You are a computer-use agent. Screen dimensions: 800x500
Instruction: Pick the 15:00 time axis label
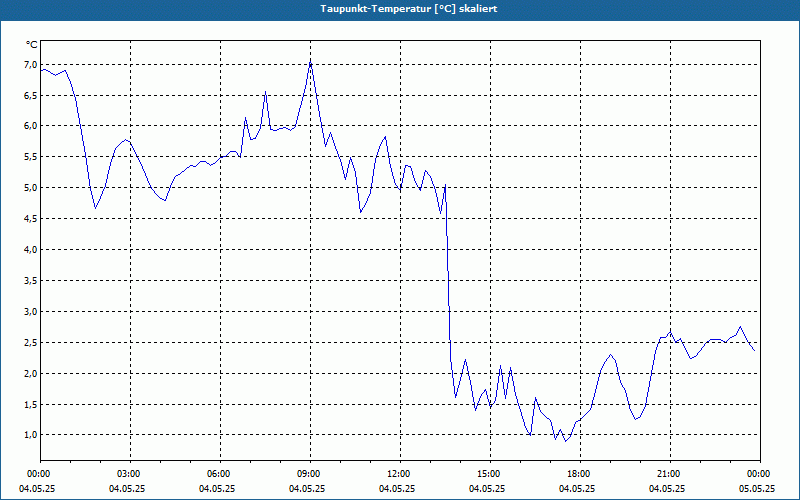click(488, 474)
